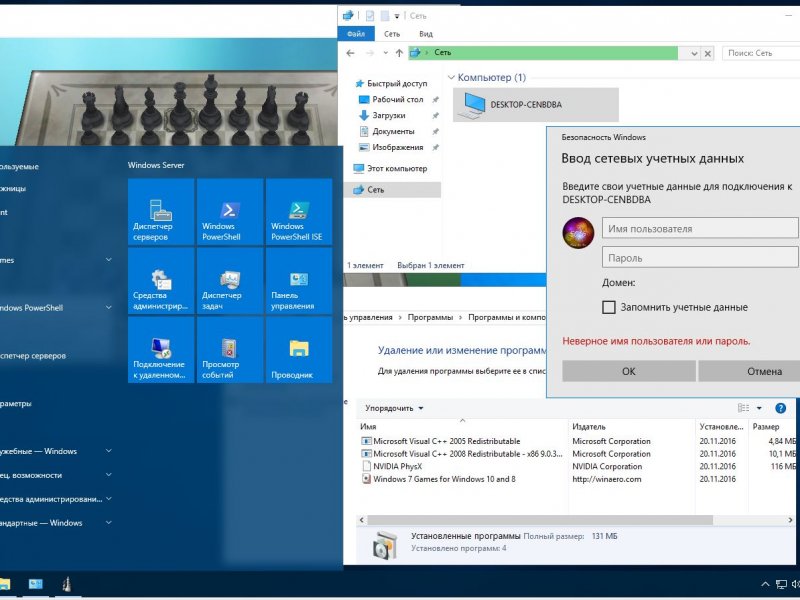Open Программы breadcrumb in control panel
The height and width of the screenshot is (600, 800).
pos(430,317)
